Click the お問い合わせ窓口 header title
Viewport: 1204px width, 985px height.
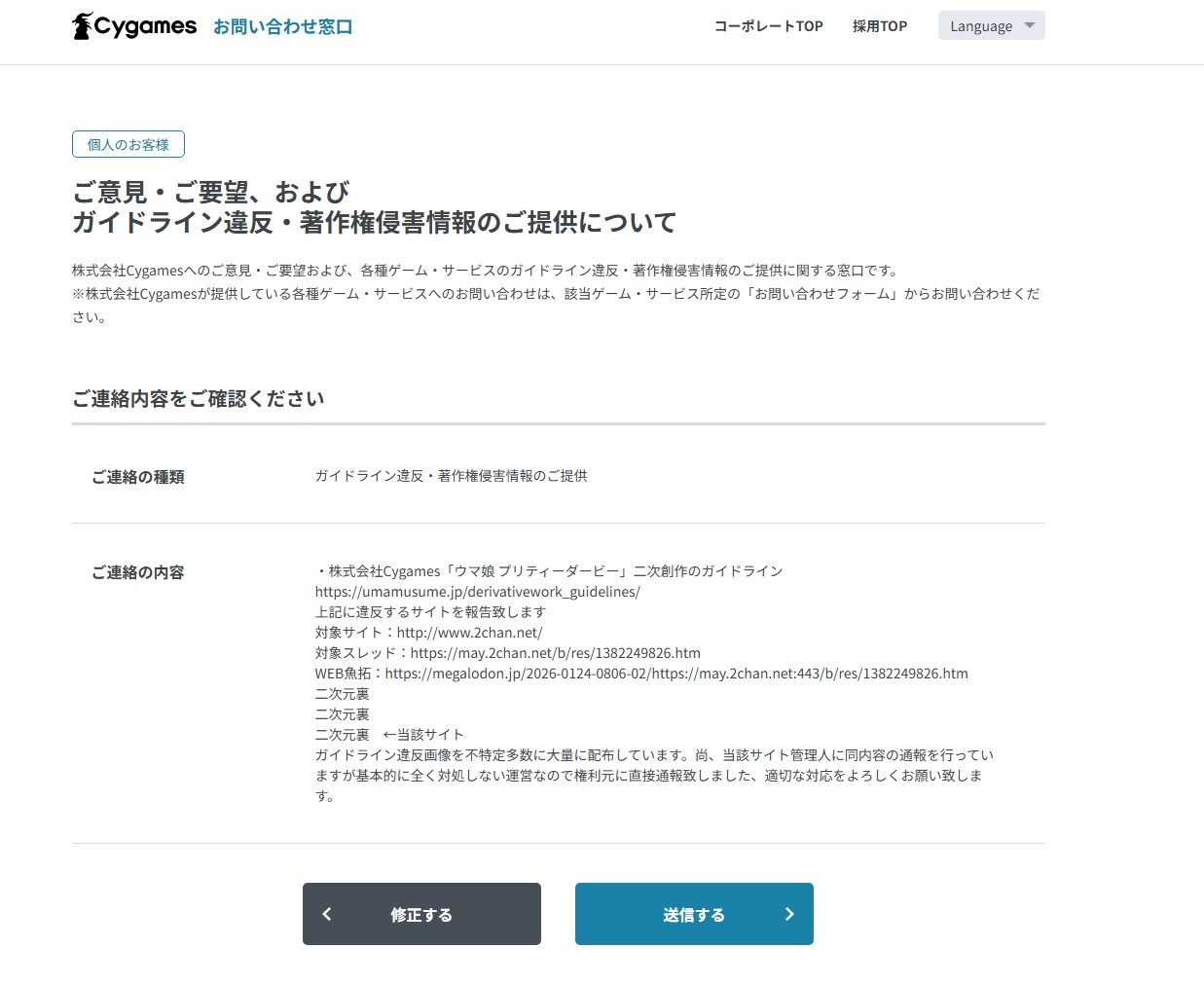pyautogui.click(x=282, y=27)
